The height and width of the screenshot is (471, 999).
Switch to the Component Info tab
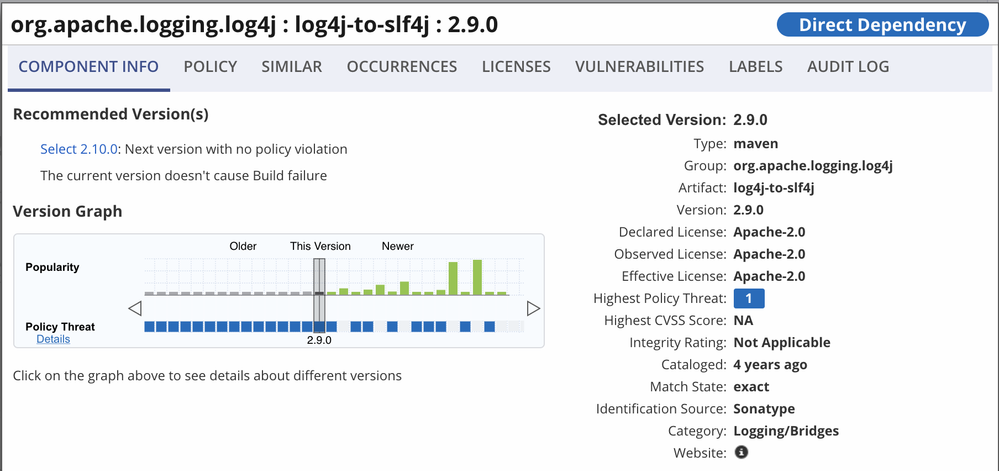click(89, 67)
